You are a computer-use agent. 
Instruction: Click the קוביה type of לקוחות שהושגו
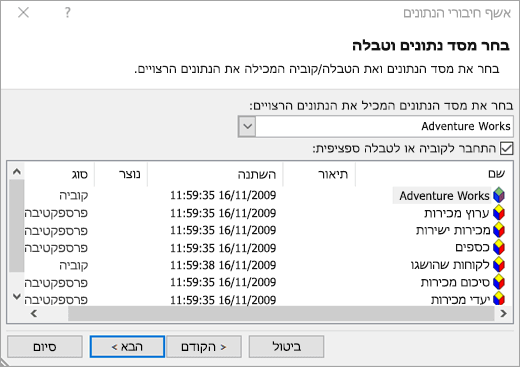point(74,265)
